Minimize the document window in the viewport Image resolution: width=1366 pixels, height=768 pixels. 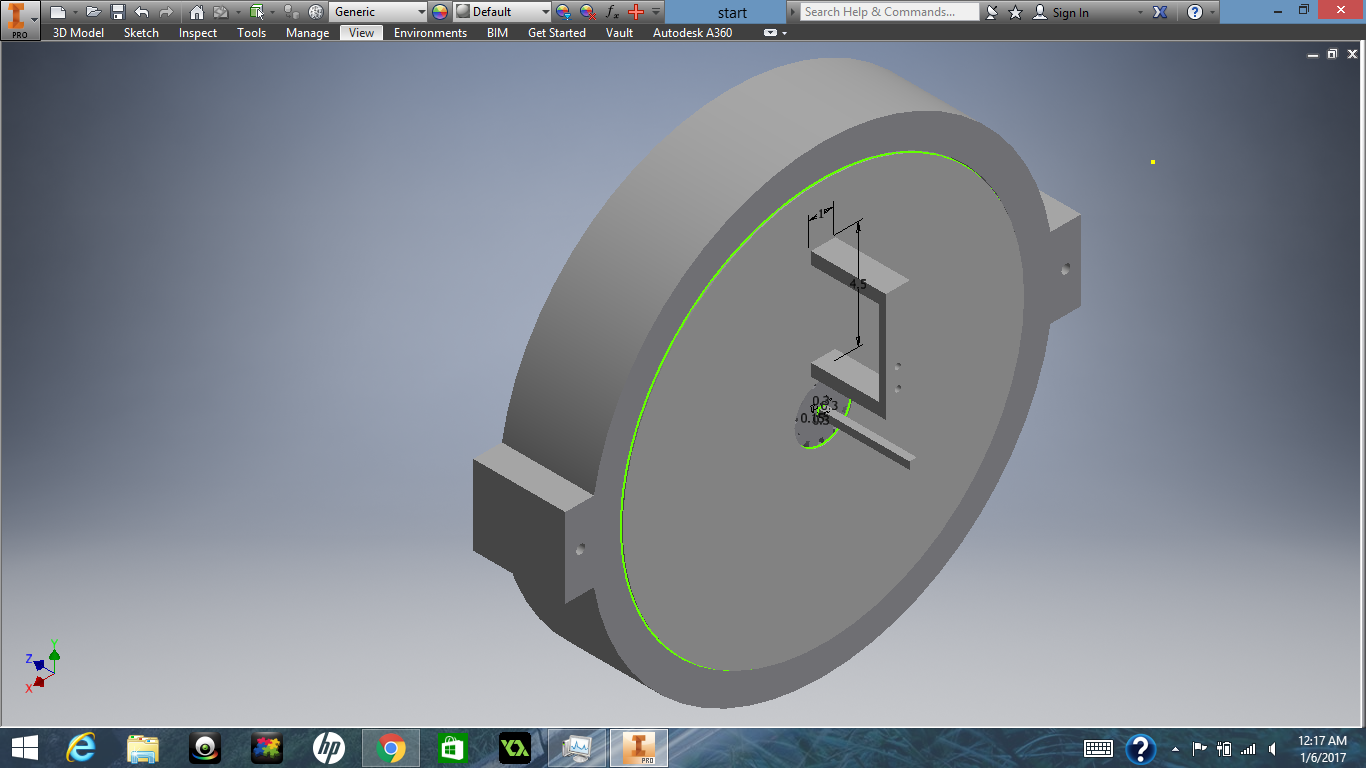point(1314,55)
